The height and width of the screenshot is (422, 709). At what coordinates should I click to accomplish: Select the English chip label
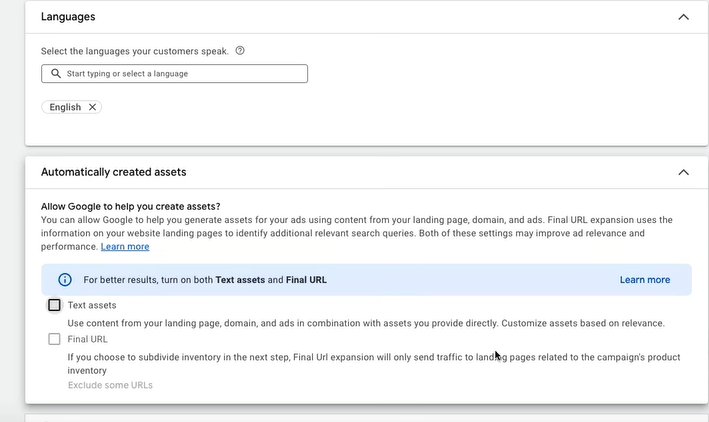point(65,107)
